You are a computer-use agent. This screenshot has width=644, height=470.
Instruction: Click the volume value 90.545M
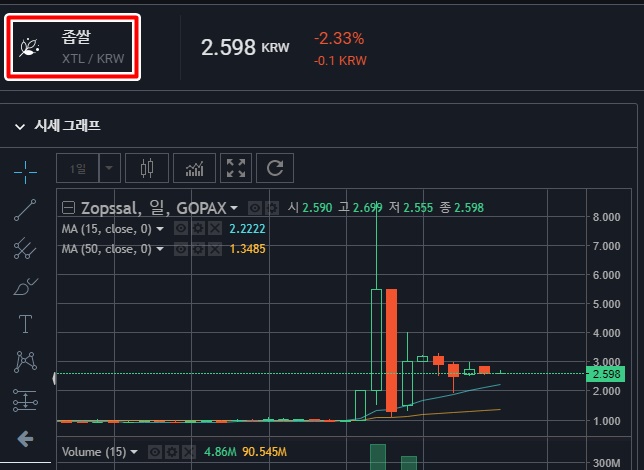264,452
